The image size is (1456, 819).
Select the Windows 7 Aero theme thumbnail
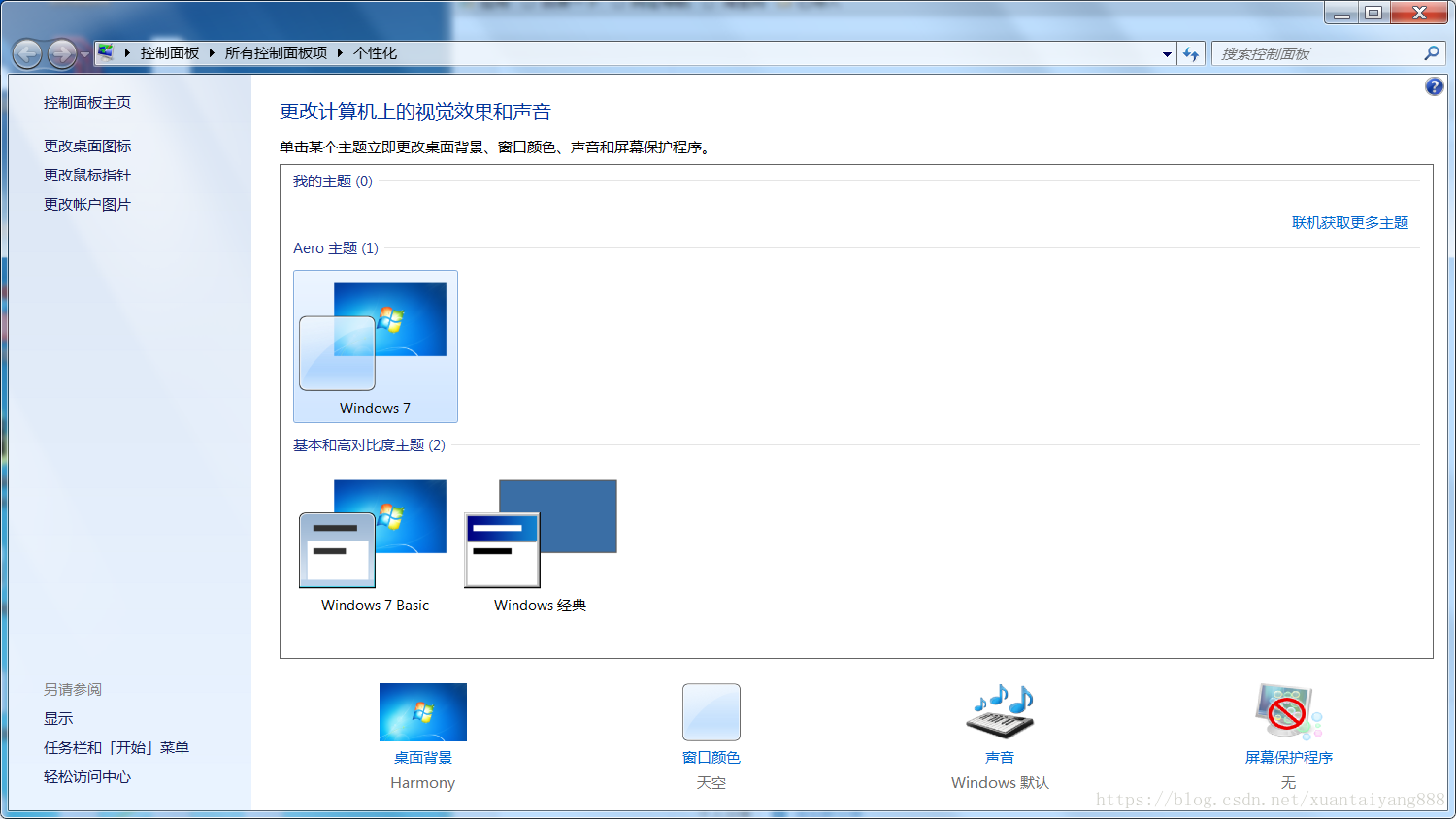coord(376,346)
